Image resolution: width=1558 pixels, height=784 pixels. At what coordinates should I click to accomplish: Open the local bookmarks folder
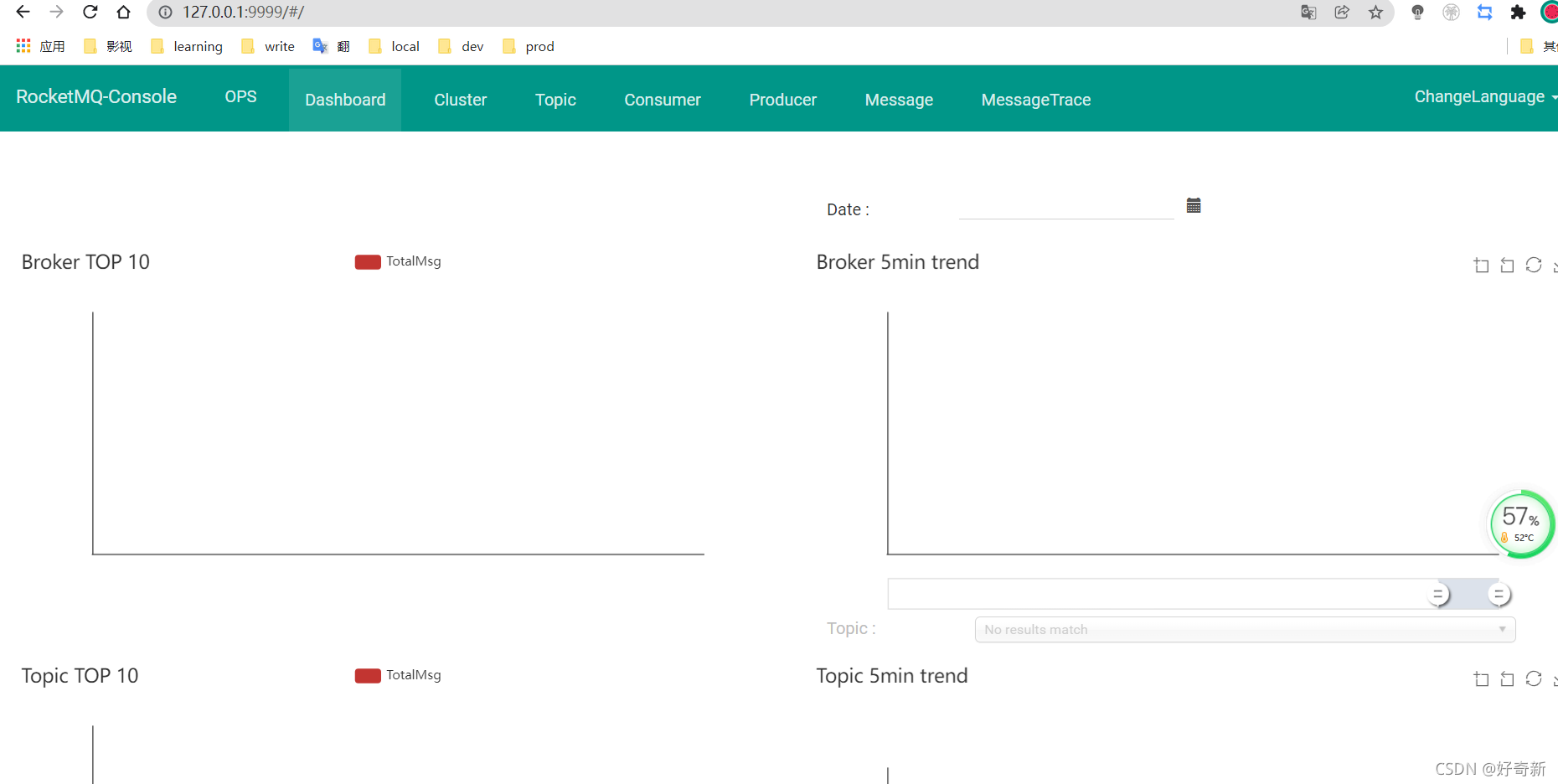tap(394, 46)
